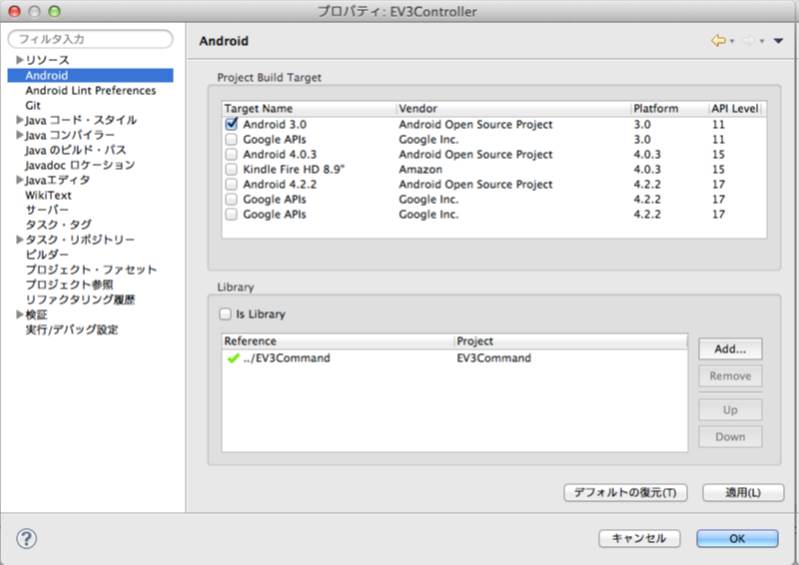Select the Git preferences page

coord(33,105)
